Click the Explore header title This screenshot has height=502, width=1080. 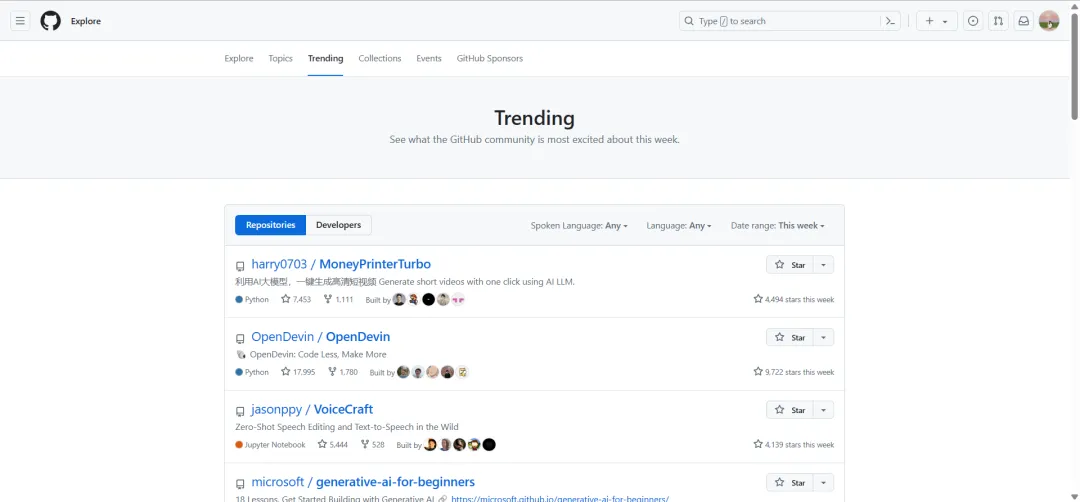pos(86,21)
